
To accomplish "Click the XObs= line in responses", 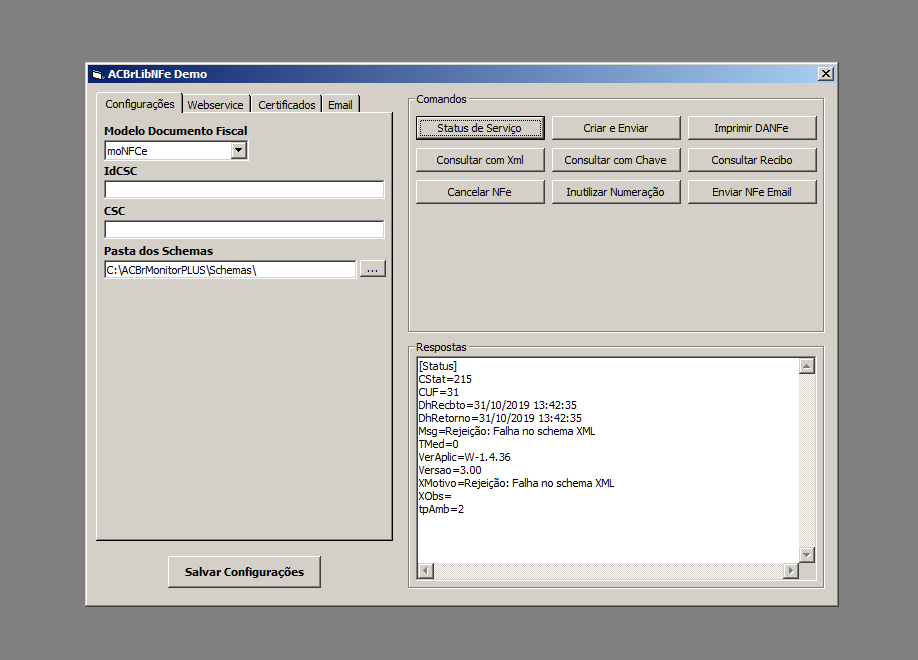I will (x=434, y=496).
